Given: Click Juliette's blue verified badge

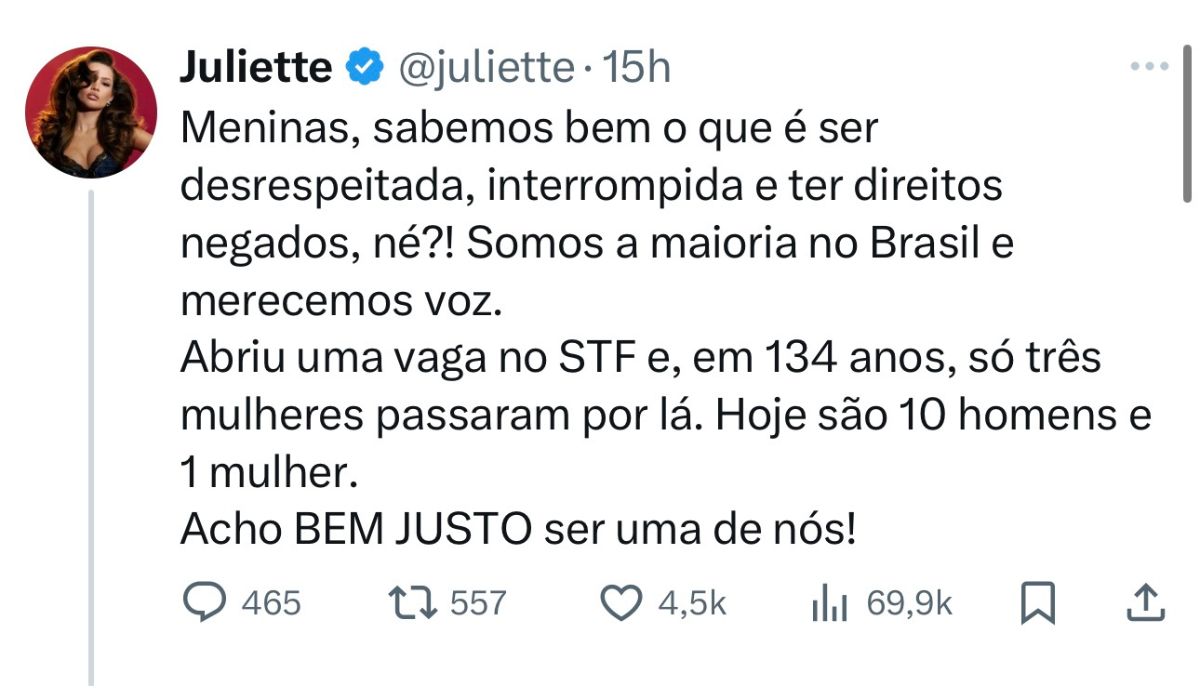Looking at the screenshot, I should click(x=362, y=66).
